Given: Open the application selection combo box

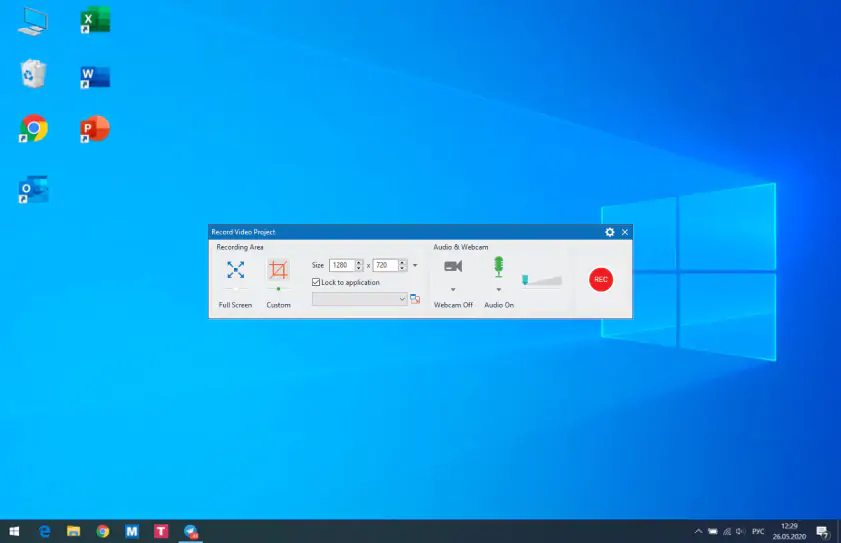Looking at the screenshot, I should tap(360, 299).
